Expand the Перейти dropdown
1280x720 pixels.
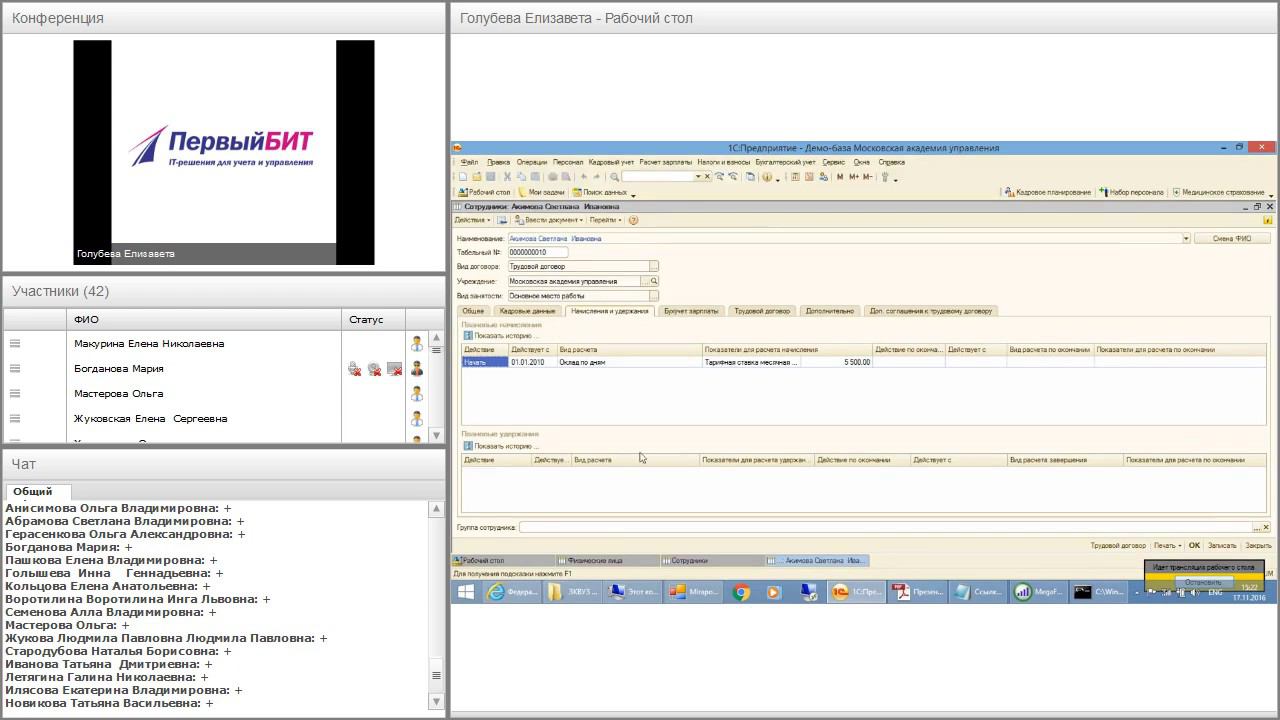tap(605, 220)
